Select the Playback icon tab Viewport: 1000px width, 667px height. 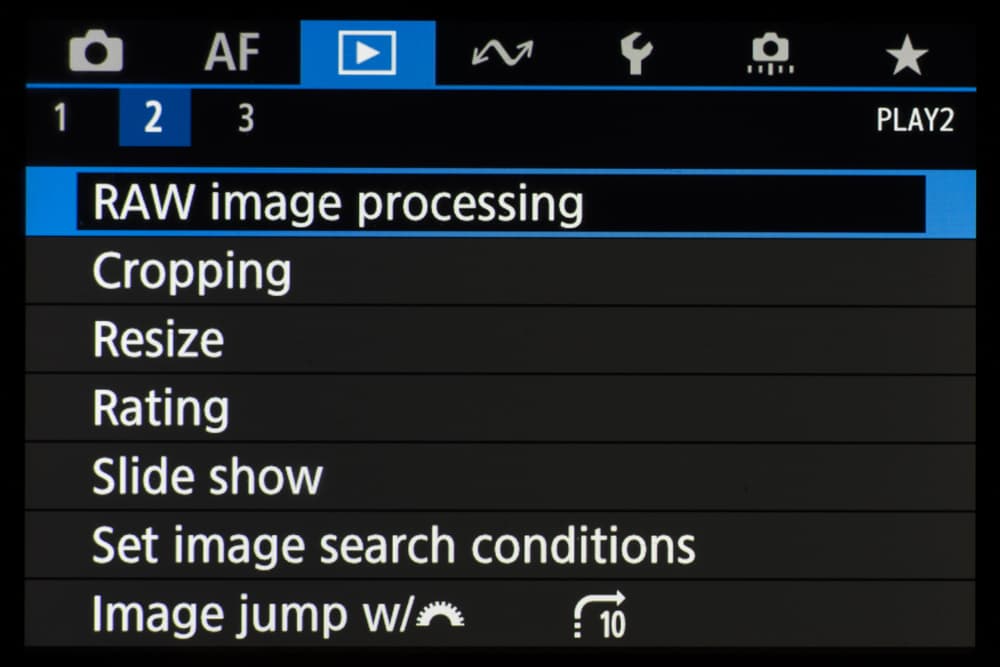(367, 53)
